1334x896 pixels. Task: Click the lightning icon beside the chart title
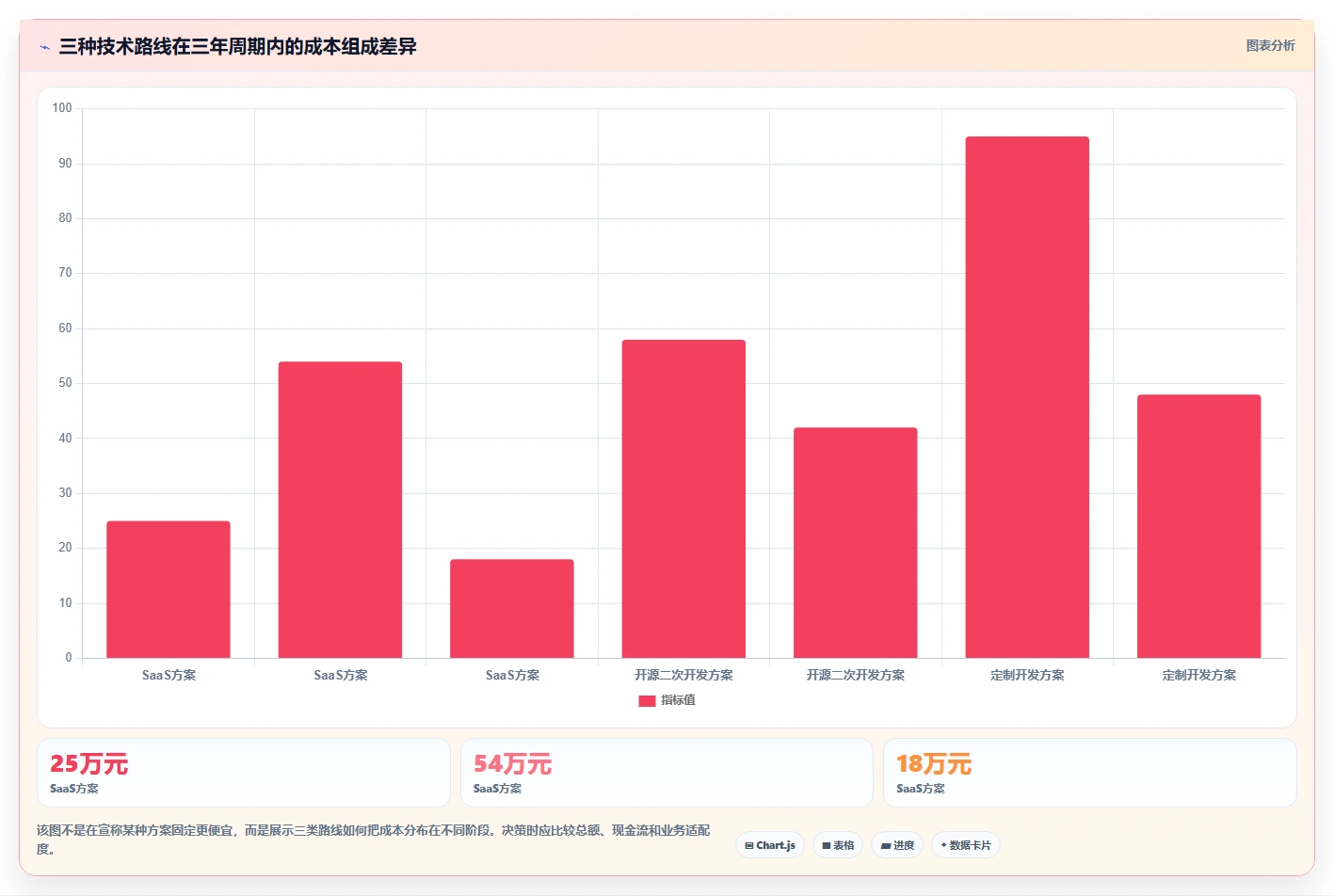pos(44,47)
